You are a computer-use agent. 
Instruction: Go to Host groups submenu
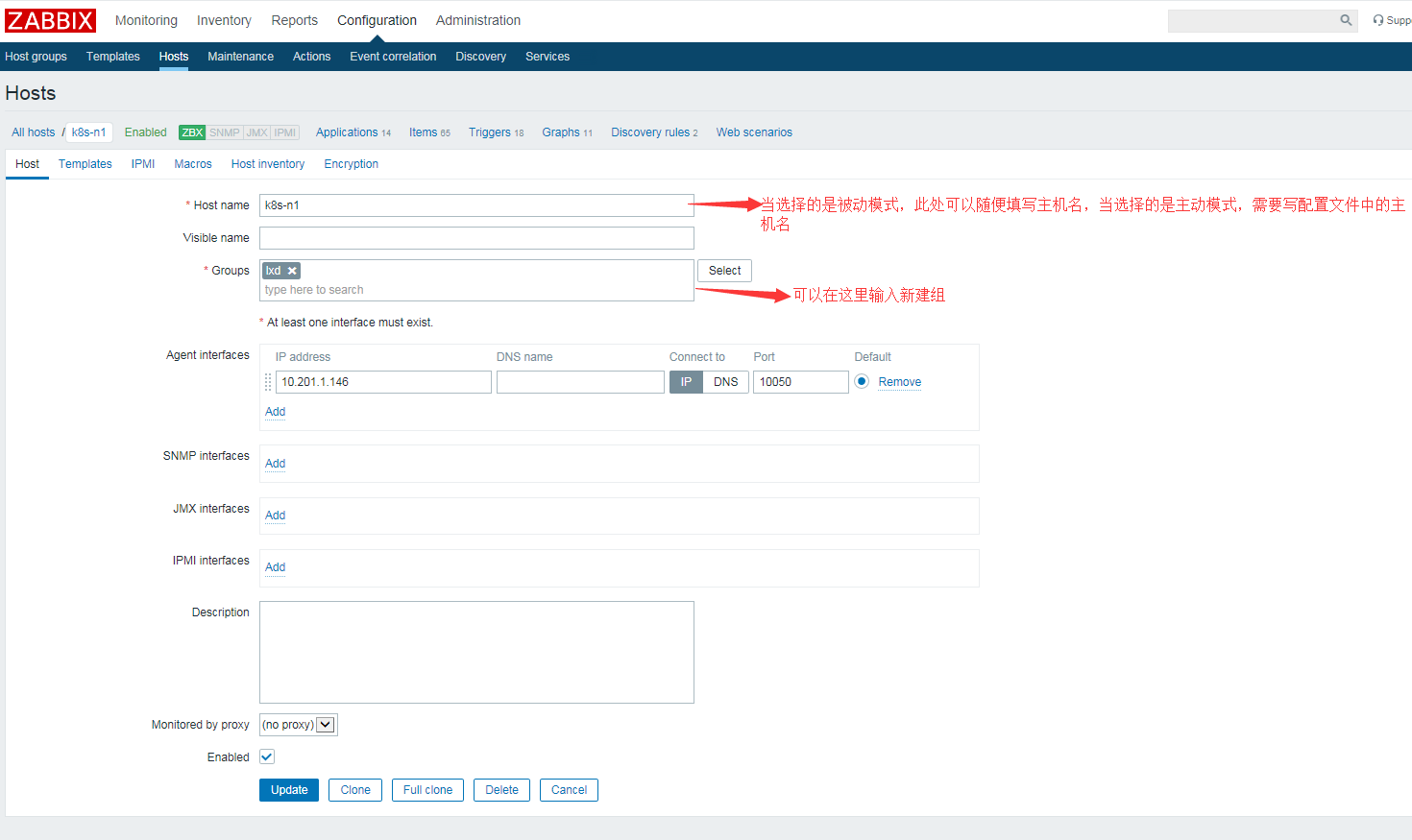36,57
